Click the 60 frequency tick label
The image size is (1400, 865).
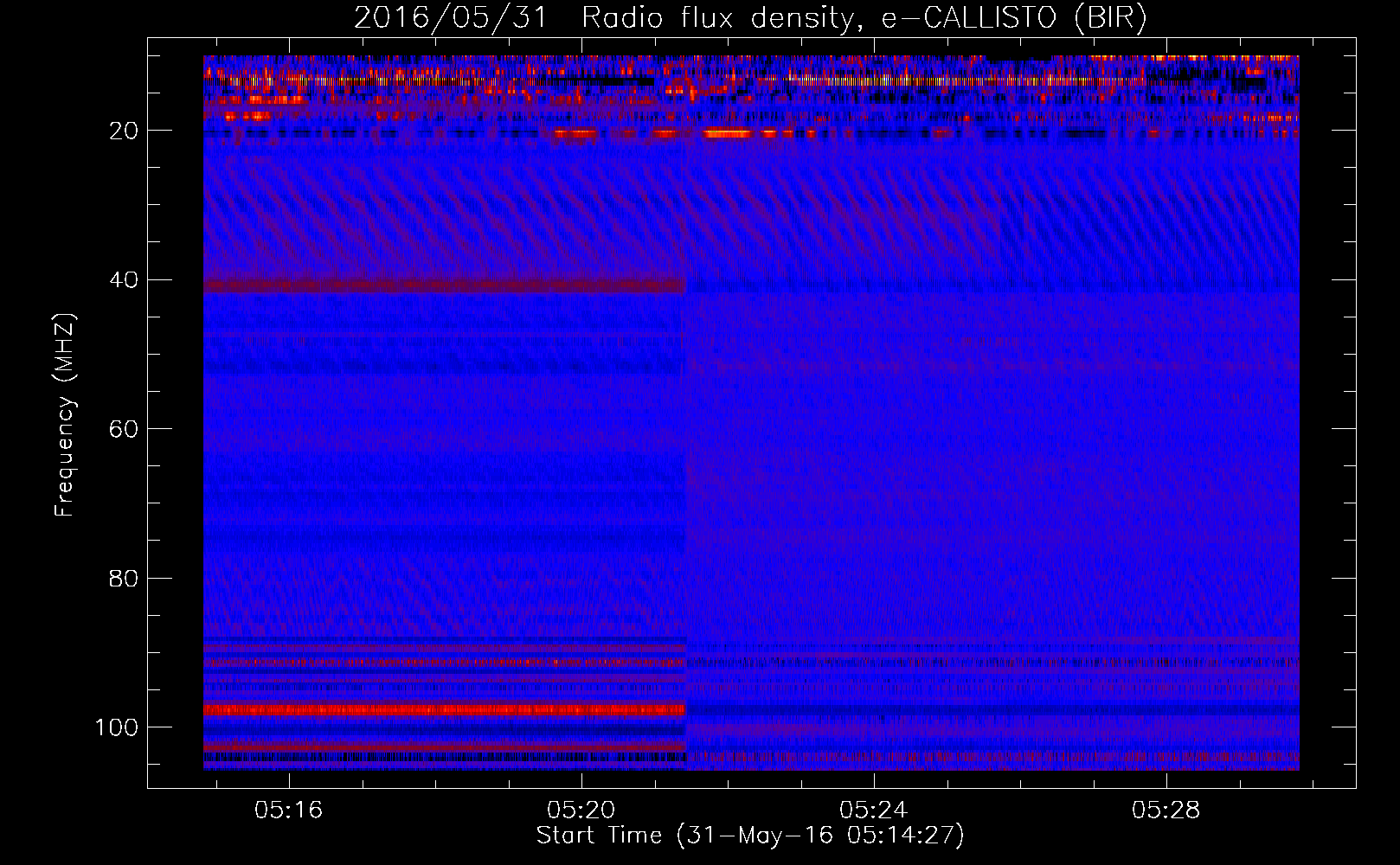point(123,429)
